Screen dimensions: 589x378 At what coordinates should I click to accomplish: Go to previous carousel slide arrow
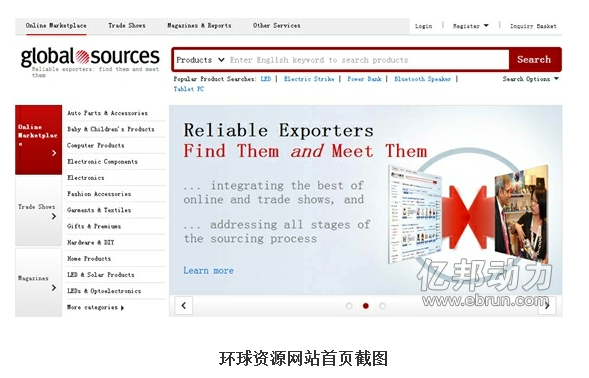click(x=184, y=305)
